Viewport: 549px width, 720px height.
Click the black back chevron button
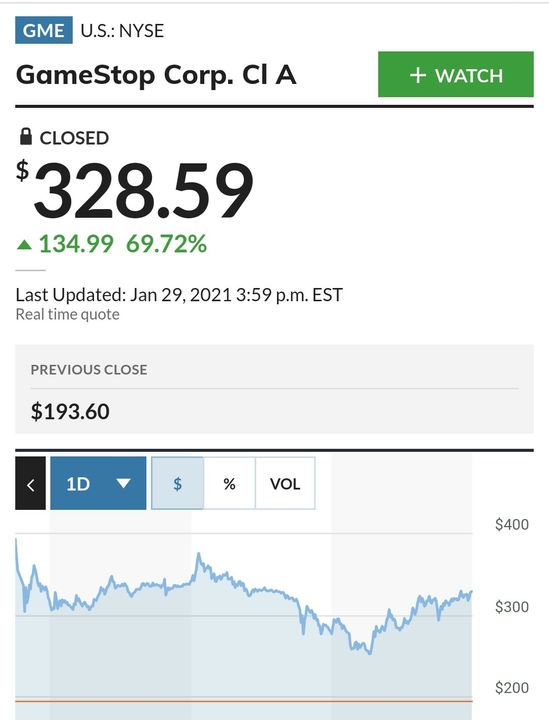pos(30,483)
